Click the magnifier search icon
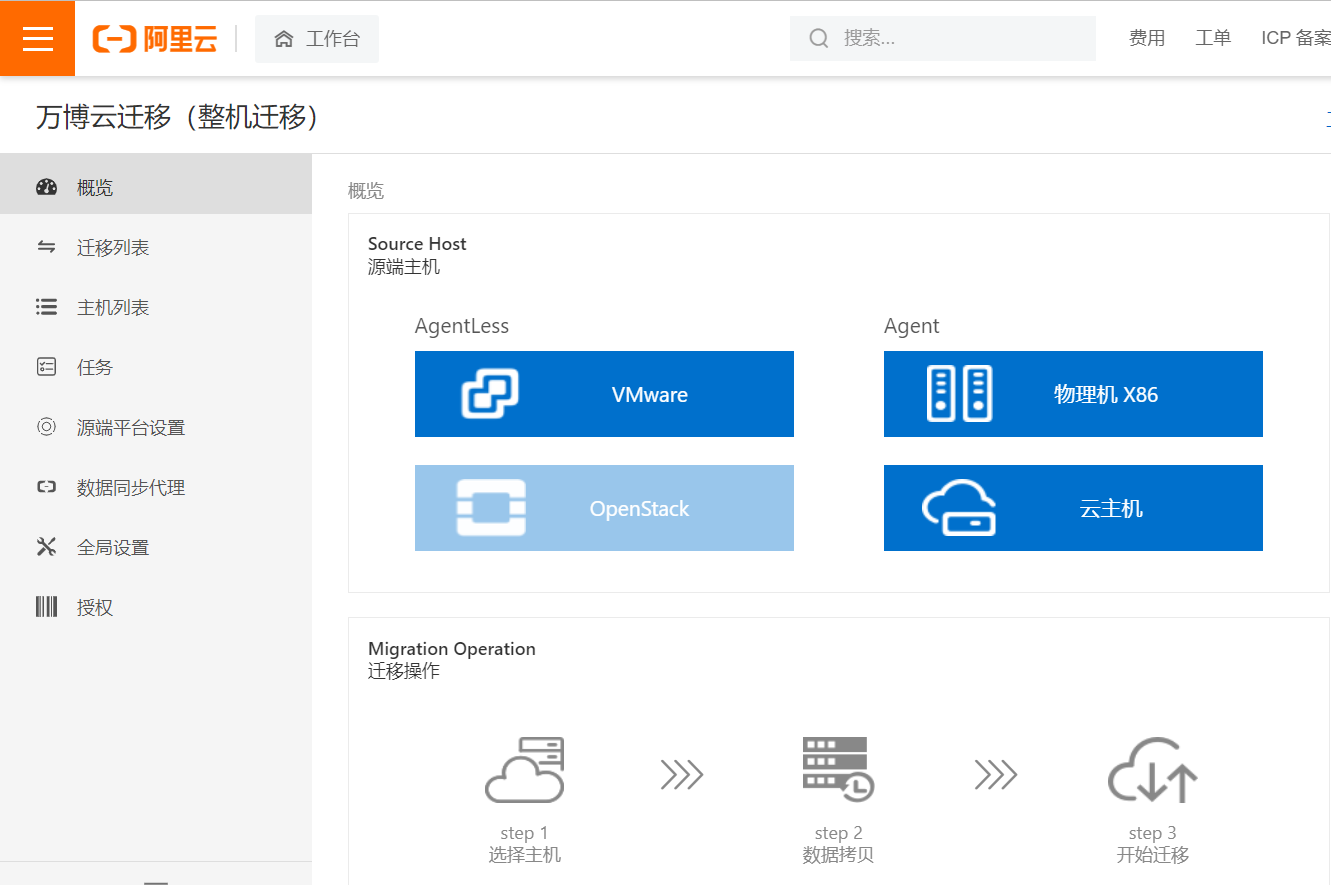The width and height of the screenshot is (1331, 885). tap(819, 38)
